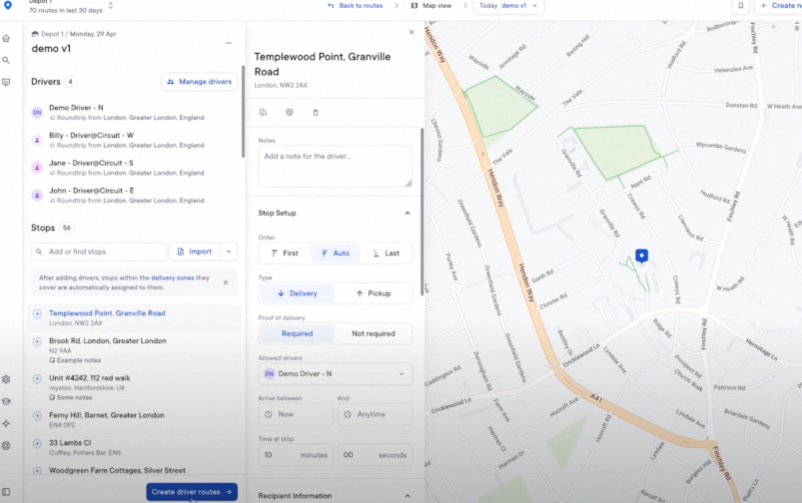Click Jane driver avatar icon
This screenshot has height=503, width=802.
coord(37,168)
